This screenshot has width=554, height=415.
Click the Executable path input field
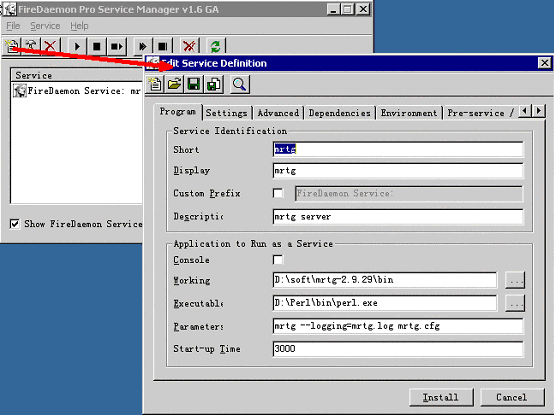click(x=385, y=303)
